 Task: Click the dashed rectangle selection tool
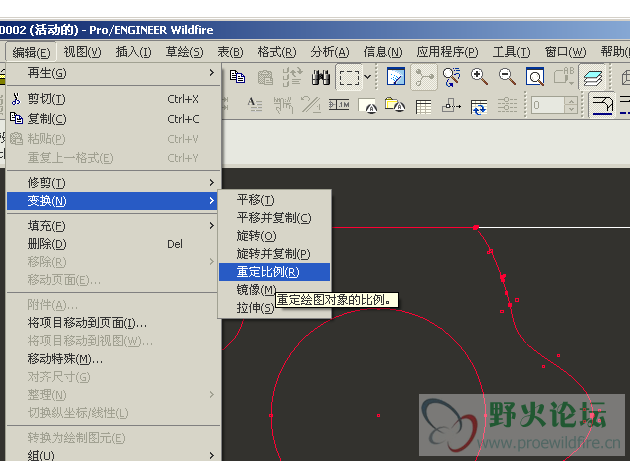point(349,77)
